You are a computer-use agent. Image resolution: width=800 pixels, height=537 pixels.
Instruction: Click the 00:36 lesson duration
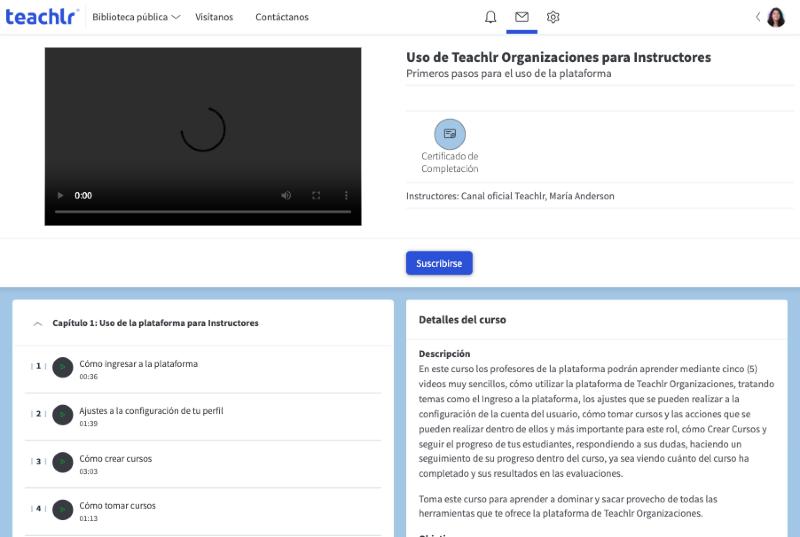click(x=88, y=376)
